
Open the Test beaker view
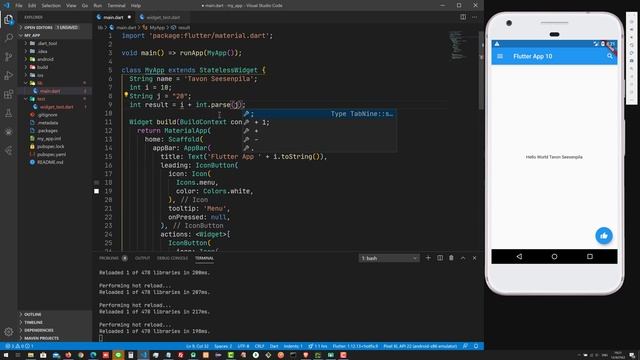(x=9, y=113)
